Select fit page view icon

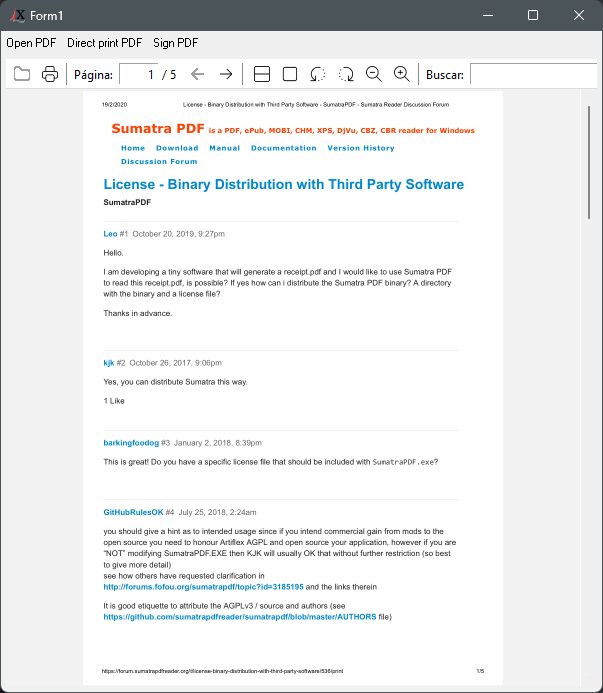point(290,74)
